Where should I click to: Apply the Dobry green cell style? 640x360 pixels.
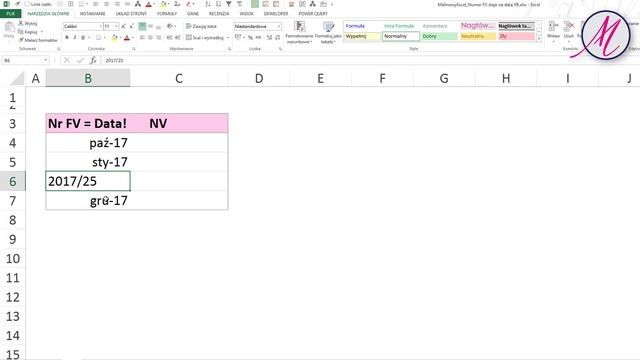439,36
